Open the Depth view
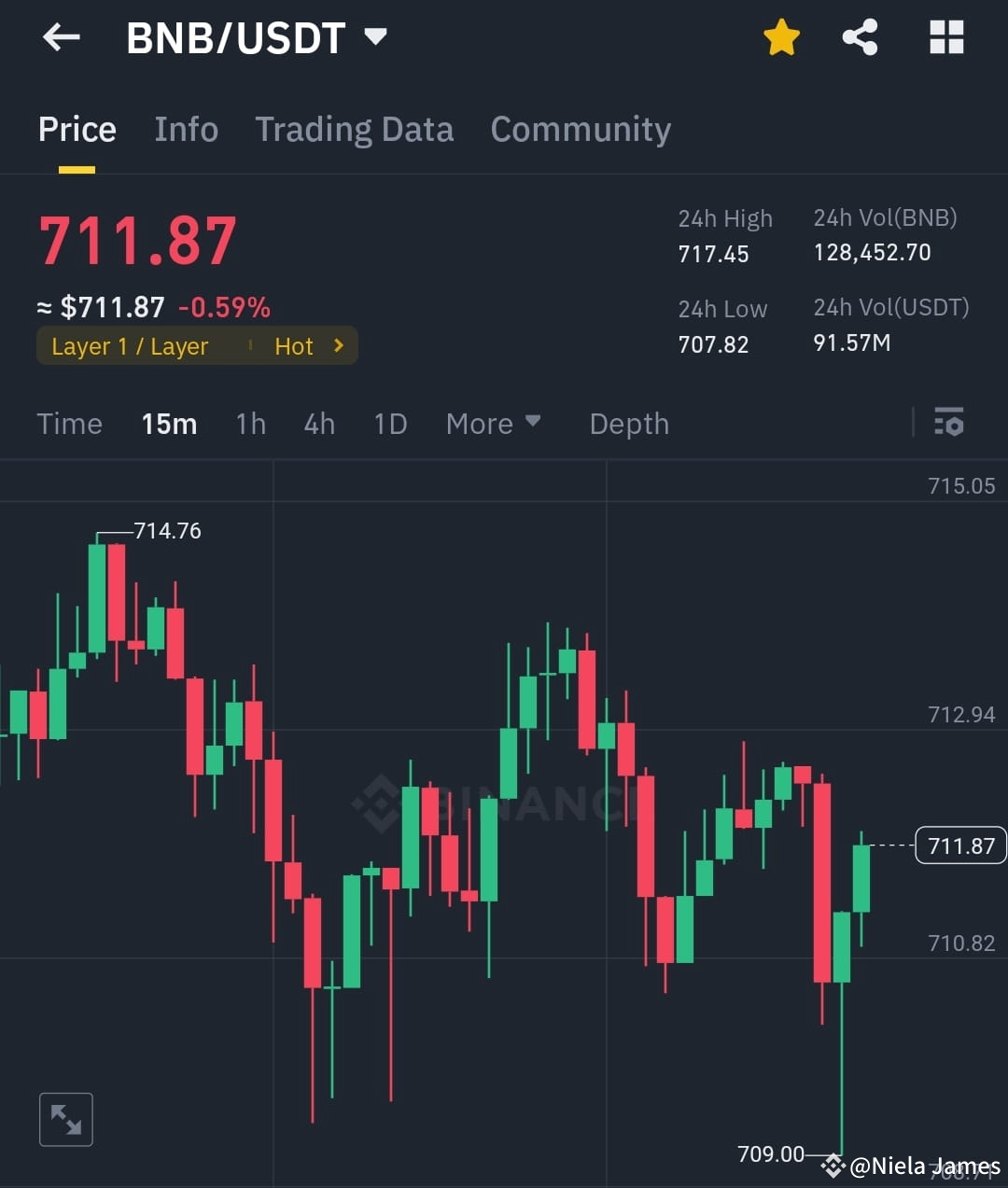Screen dimensions: 1008x1188 coord(628,424)
